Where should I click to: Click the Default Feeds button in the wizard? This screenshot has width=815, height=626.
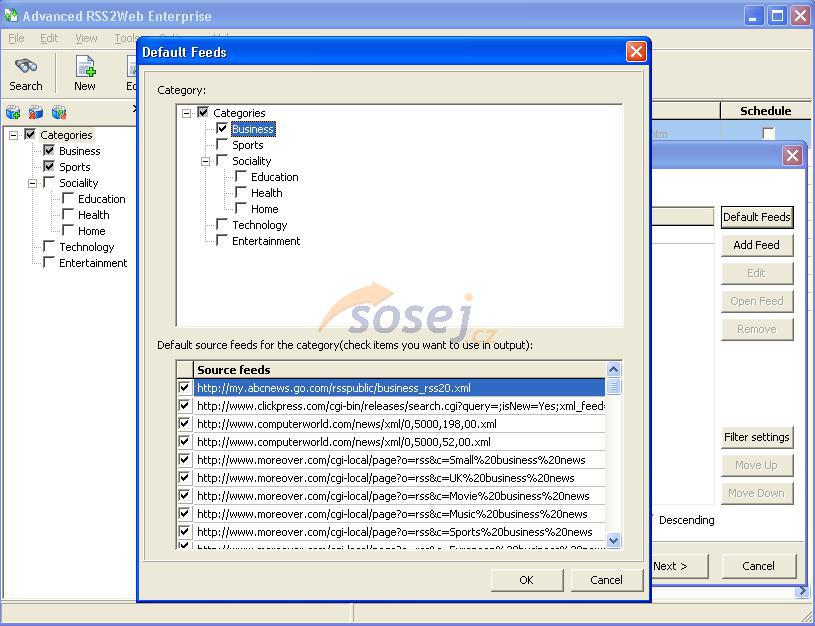(x=757, y=217)
